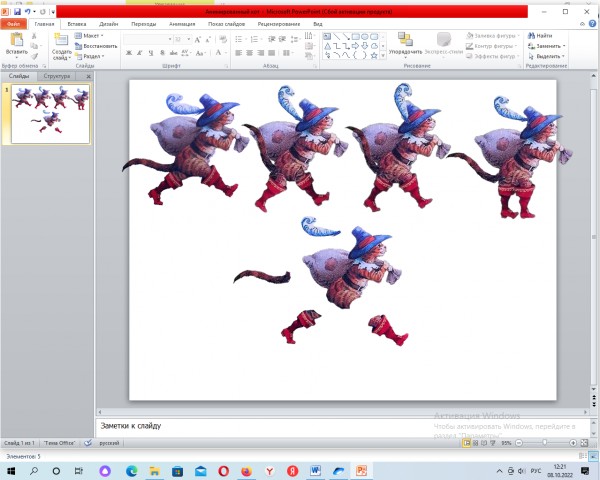Click the Cut scissors icon
Viewport: 600px width, 480px height.
(x=34, y=36)
